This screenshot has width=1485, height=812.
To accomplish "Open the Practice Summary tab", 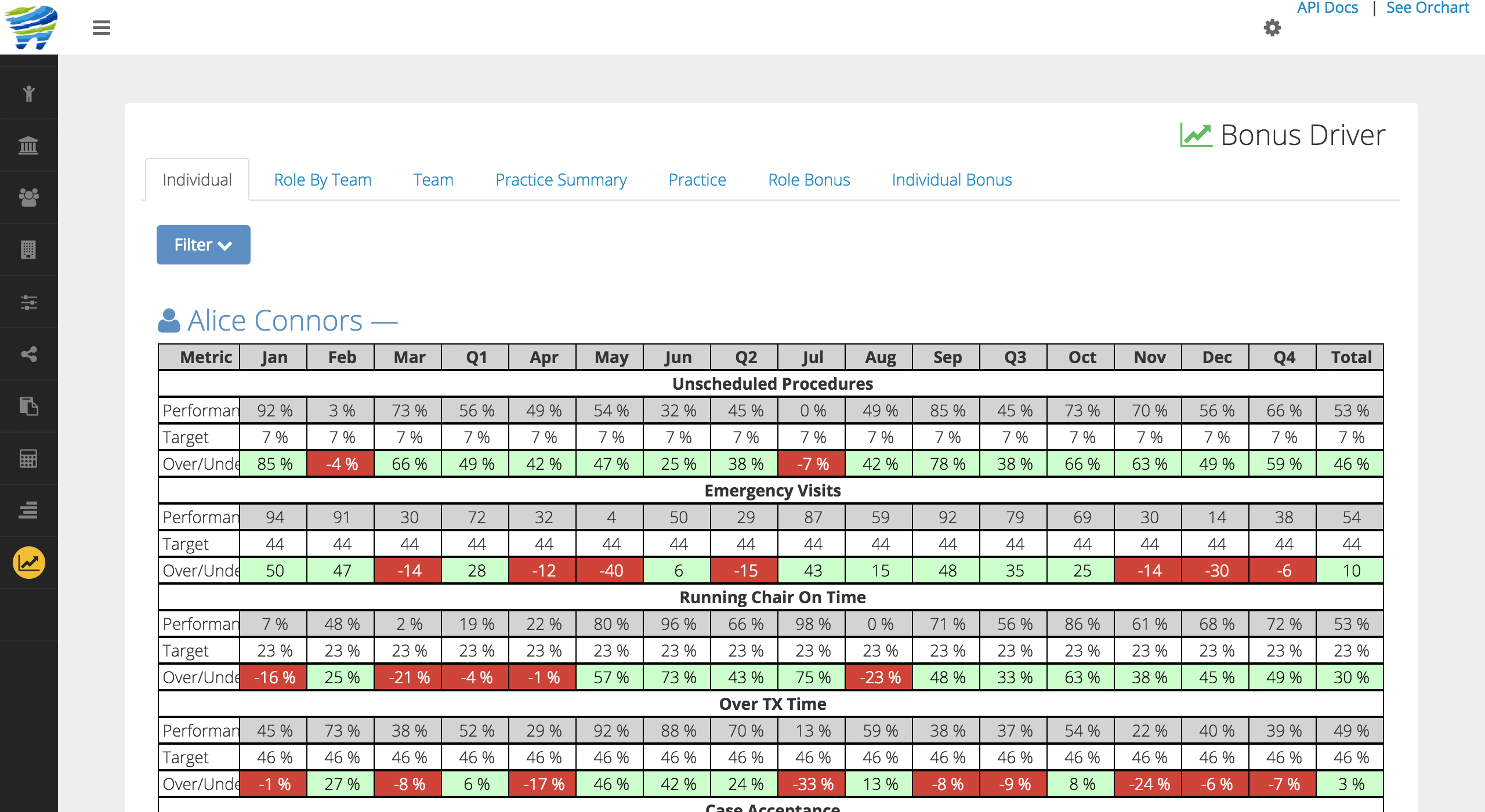I will coord(561,180).
